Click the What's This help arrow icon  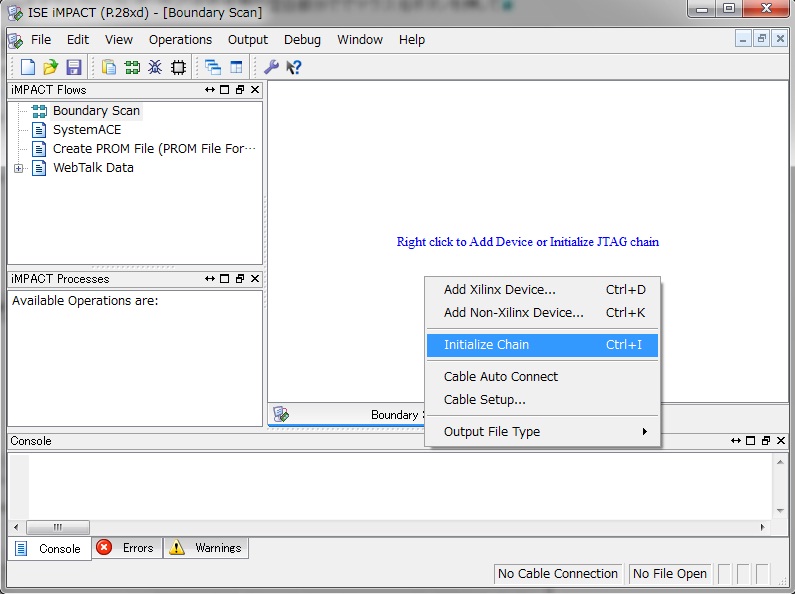coord(294,67)
